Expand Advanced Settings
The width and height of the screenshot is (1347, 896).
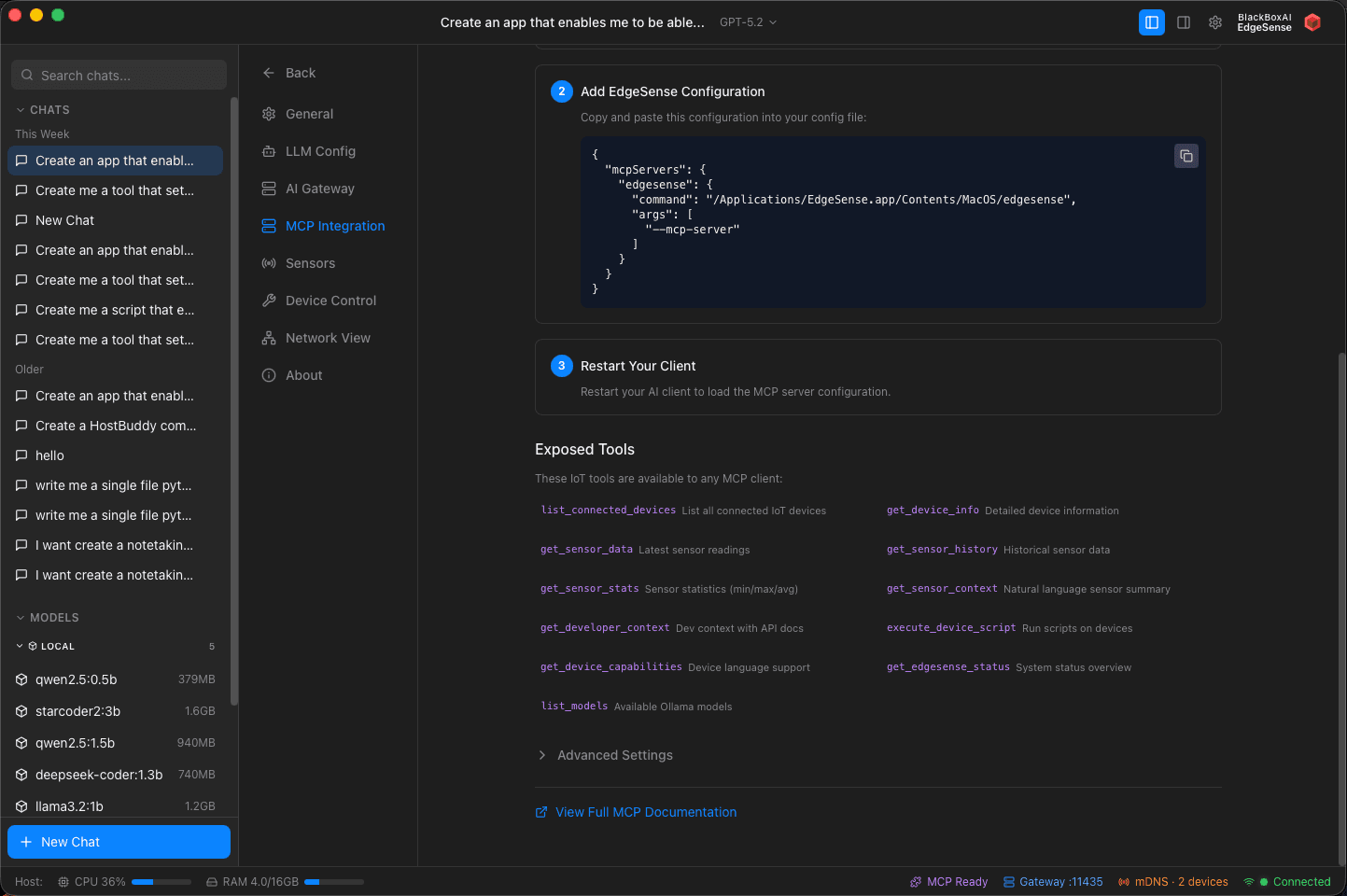click(x=606, y=754)
